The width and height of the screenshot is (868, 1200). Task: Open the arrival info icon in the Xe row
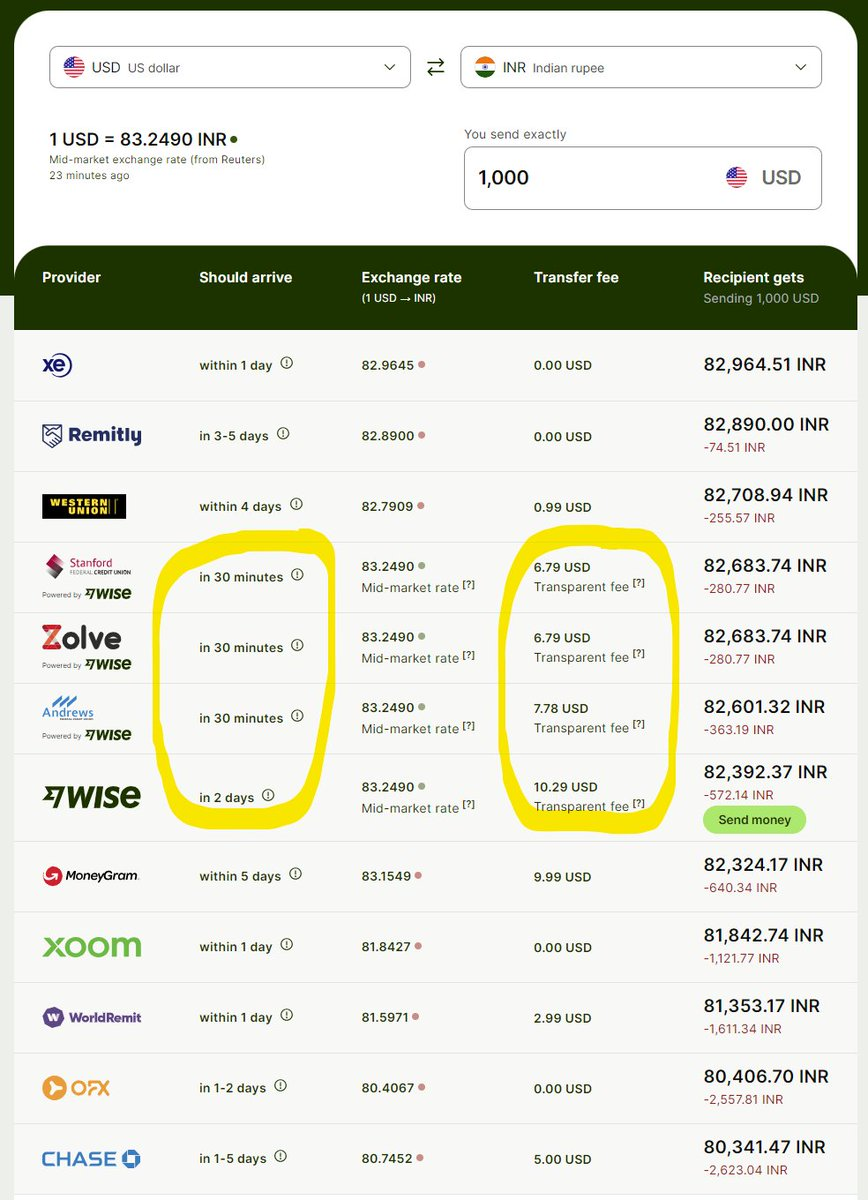(x=286, y=364)
